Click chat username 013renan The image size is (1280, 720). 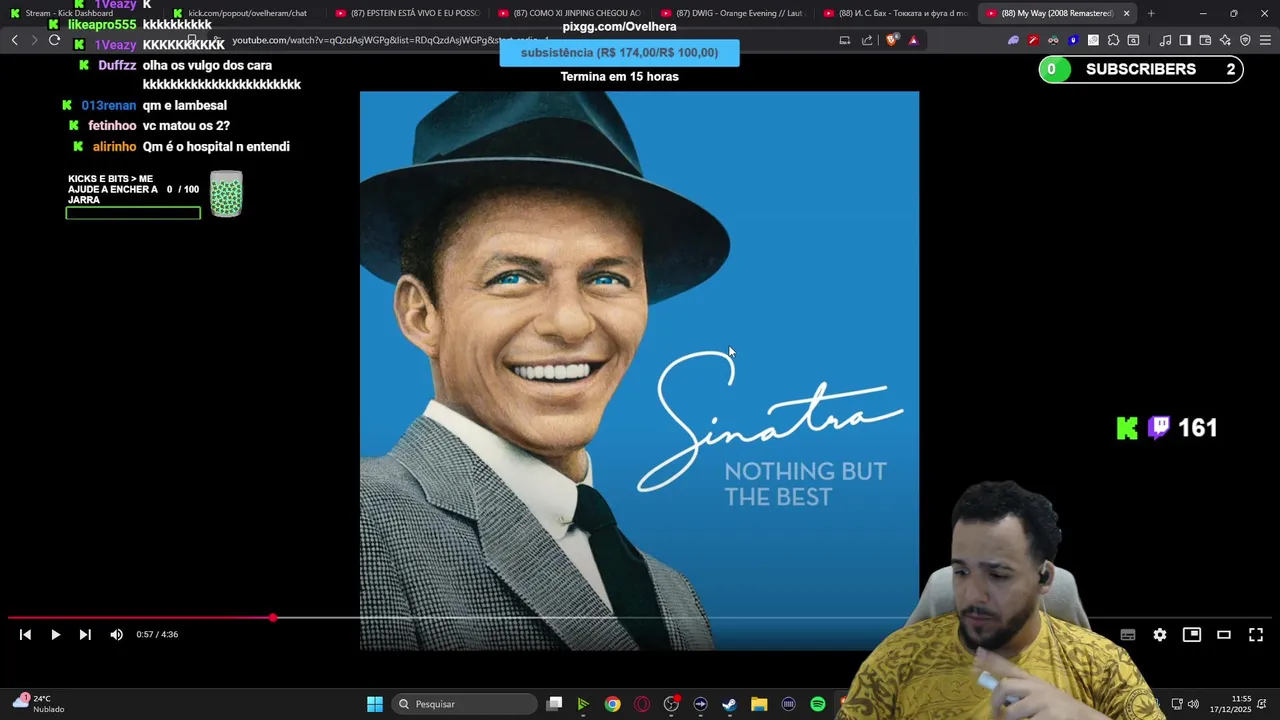coord(109,105)
